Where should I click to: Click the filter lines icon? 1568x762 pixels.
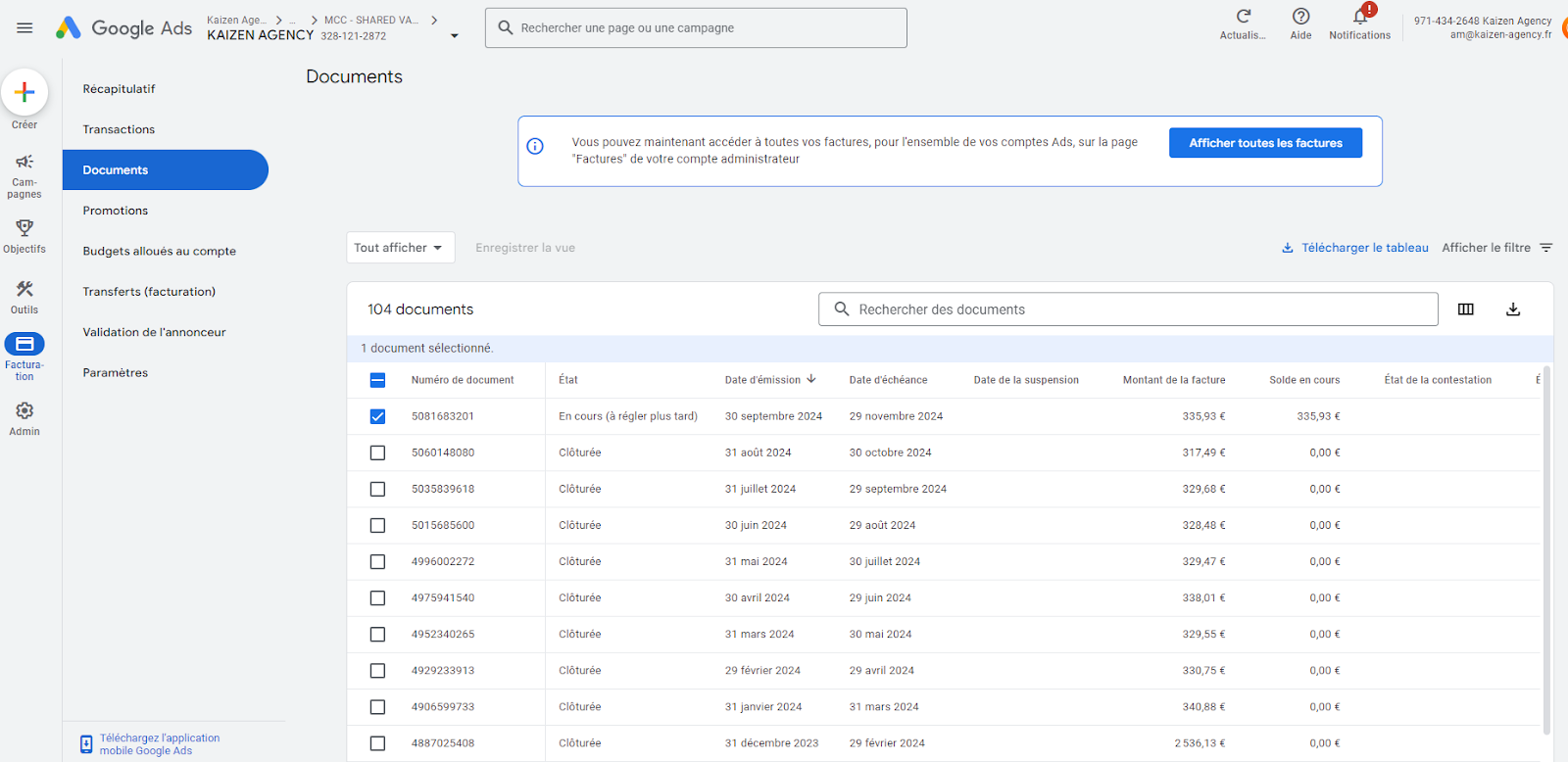(x=1546, y=248)
